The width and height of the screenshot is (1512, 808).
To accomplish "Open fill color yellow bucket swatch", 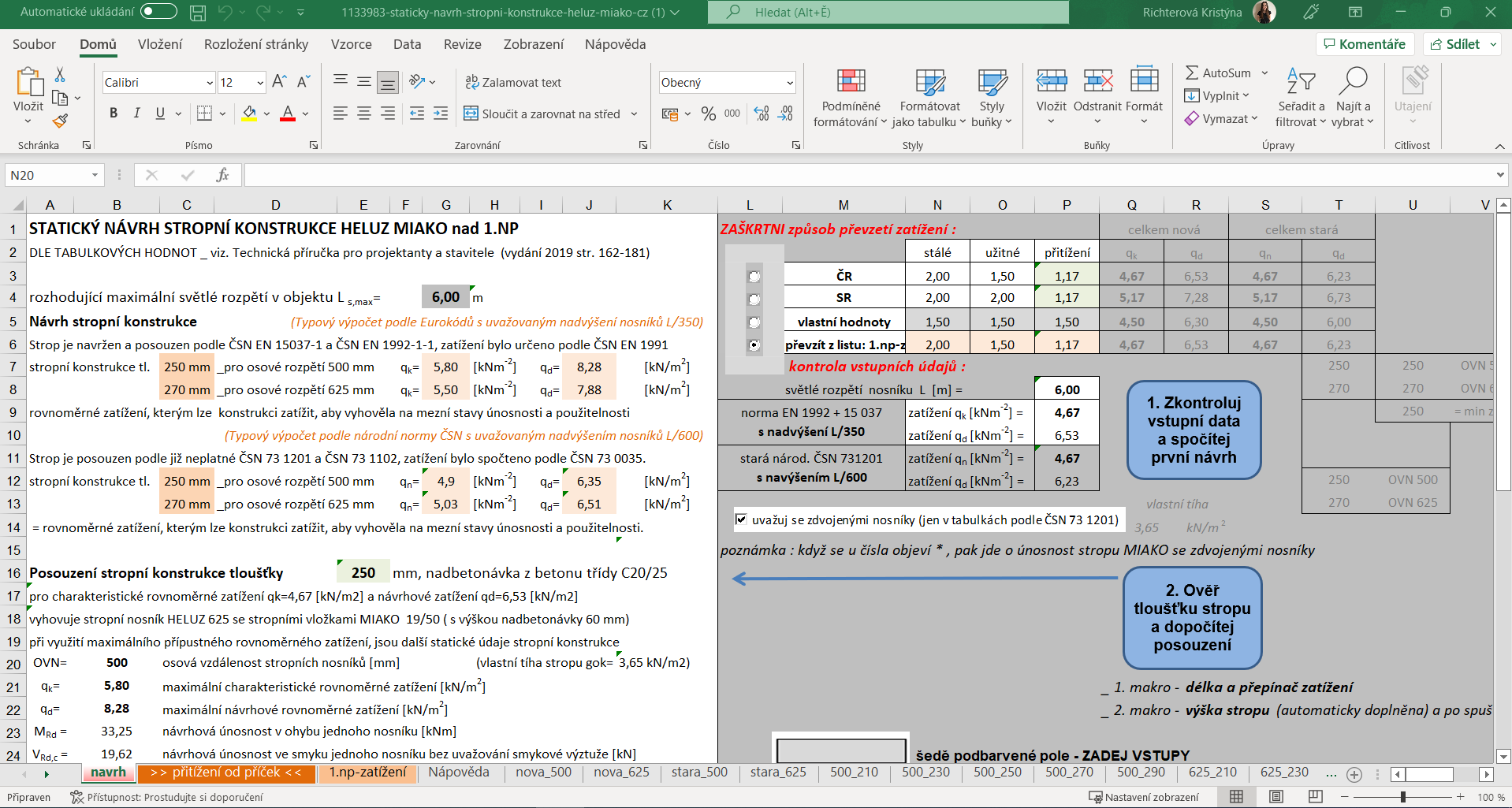I will 249,114.
